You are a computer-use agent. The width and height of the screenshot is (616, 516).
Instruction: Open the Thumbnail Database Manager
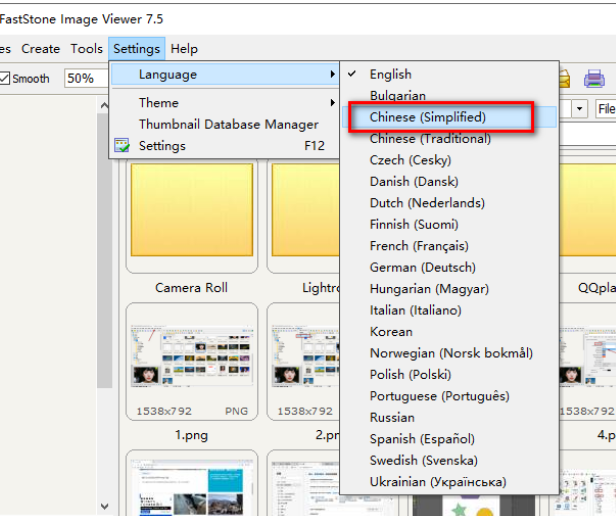pos(228,124)
